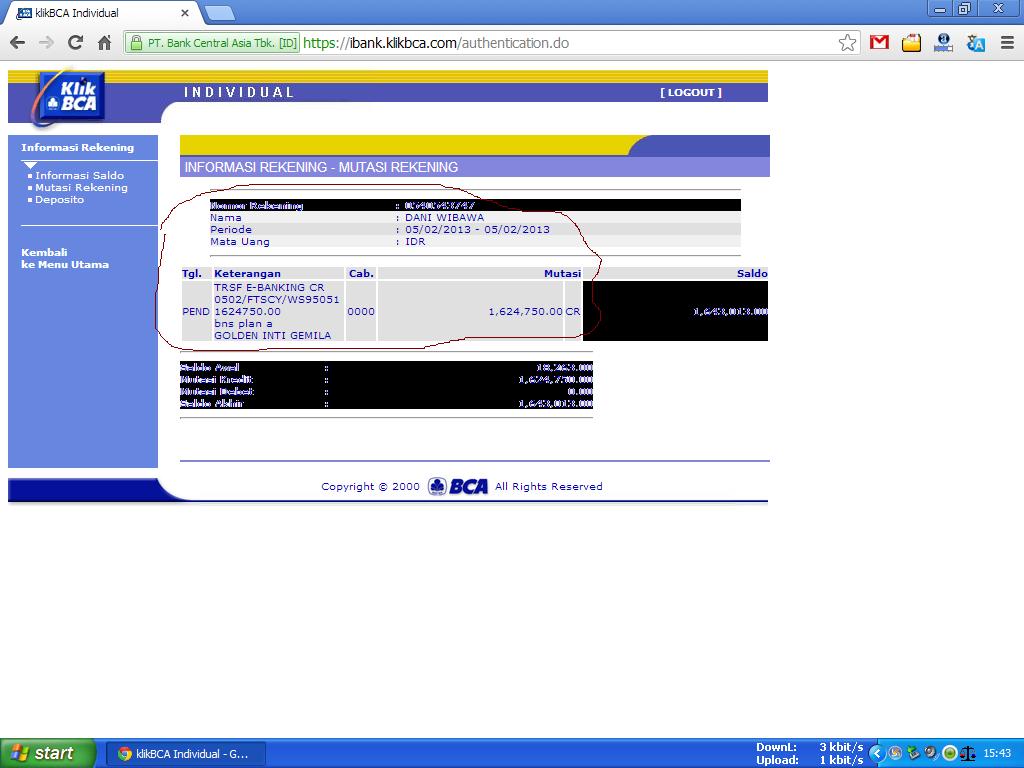Viewport: 1024px width, 768px height.
Task: Click the Chrome icon in taskbar button
Action: point(124,754)
